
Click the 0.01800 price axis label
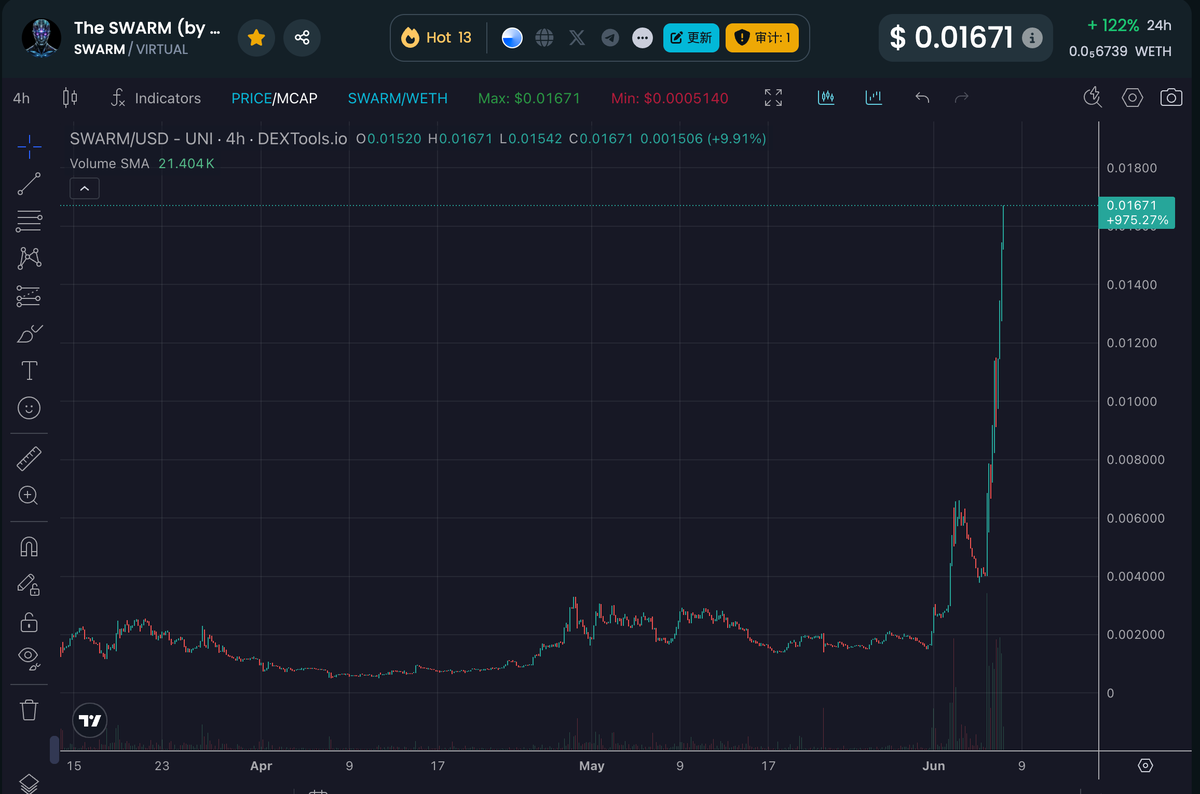(1132, 167)
